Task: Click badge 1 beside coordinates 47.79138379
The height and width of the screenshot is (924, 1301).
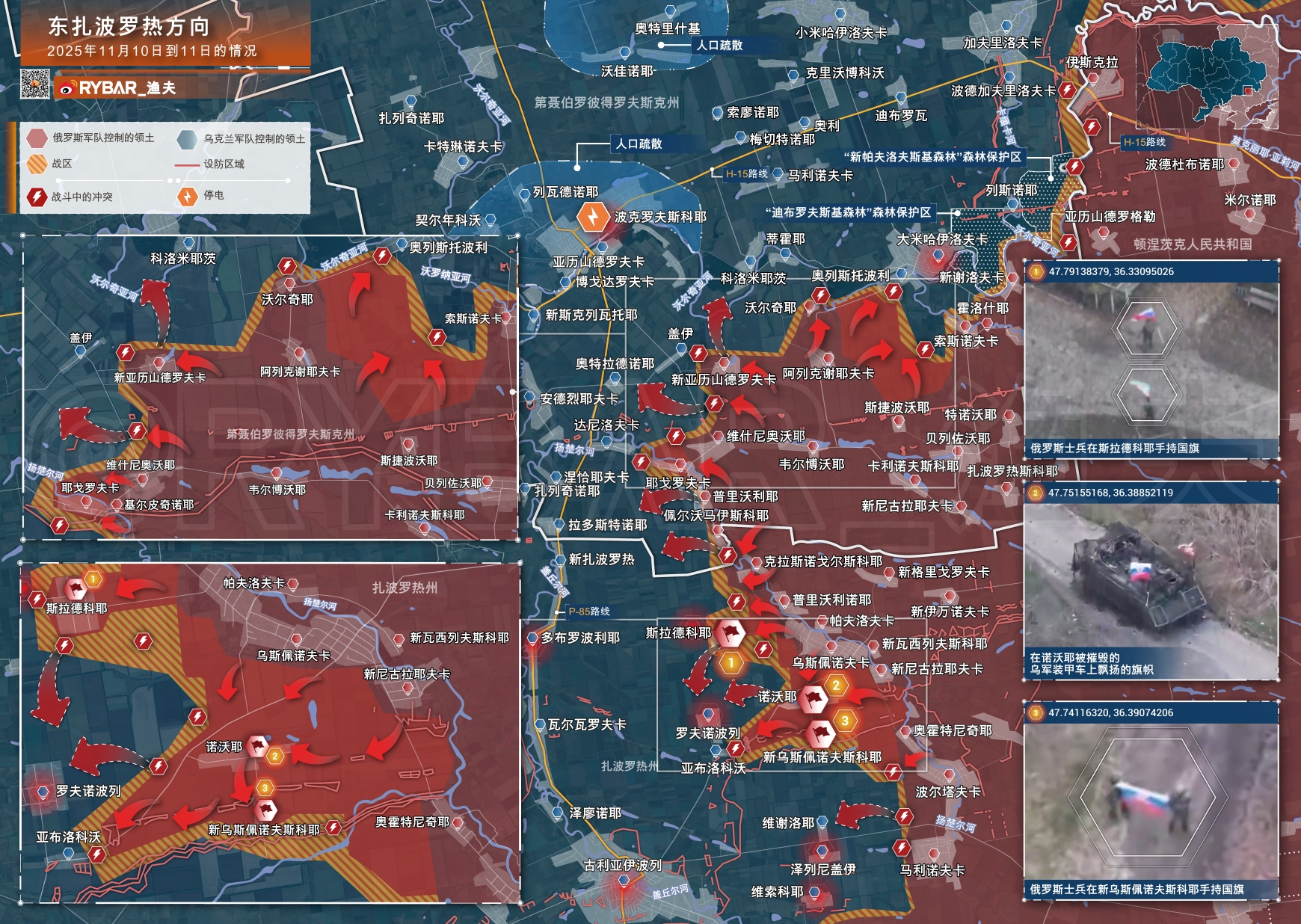Action: coord(1036,271)
